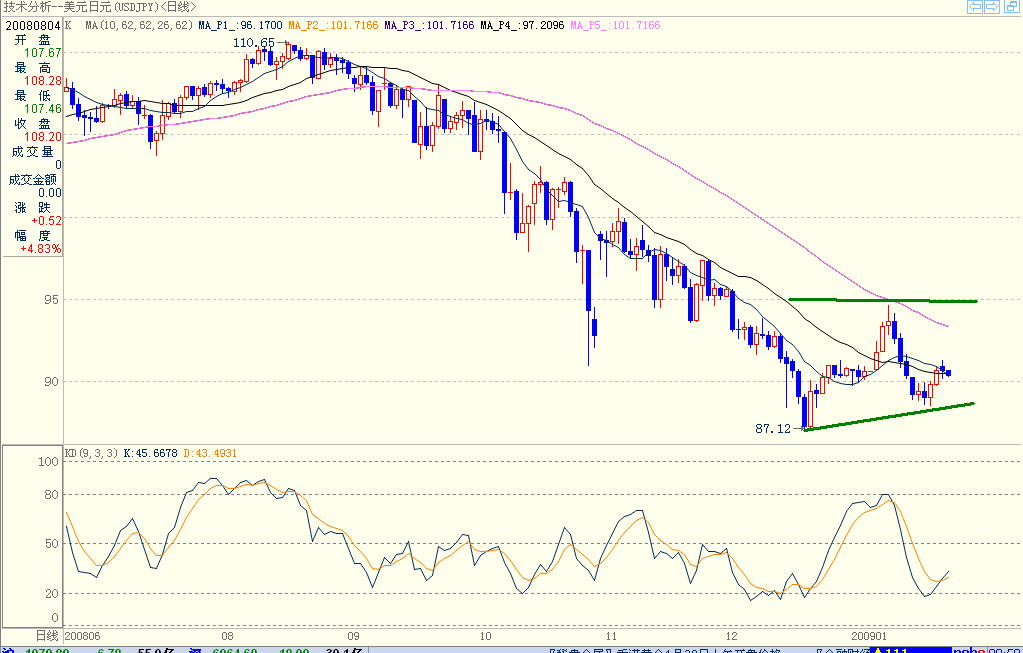Click the 90 price axis label
Image resolution: width=1023 pixels, height=653 pixels.
[51, 382]
